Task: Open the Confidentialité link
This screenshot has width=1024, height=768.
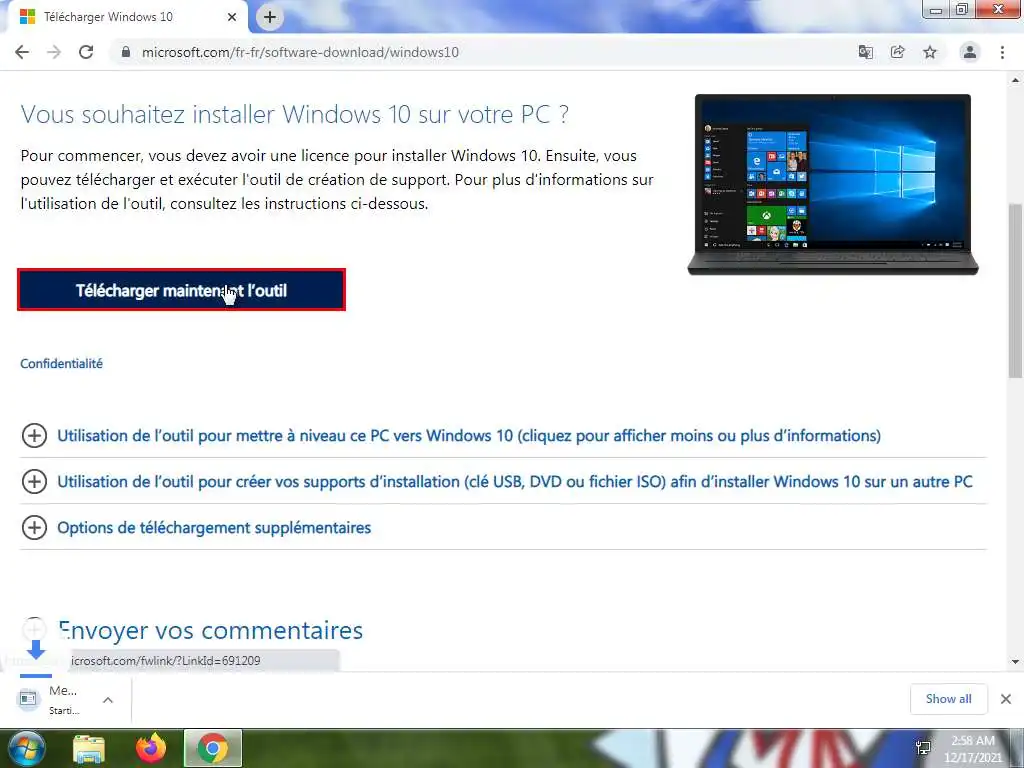Action: tap(61, 364)
